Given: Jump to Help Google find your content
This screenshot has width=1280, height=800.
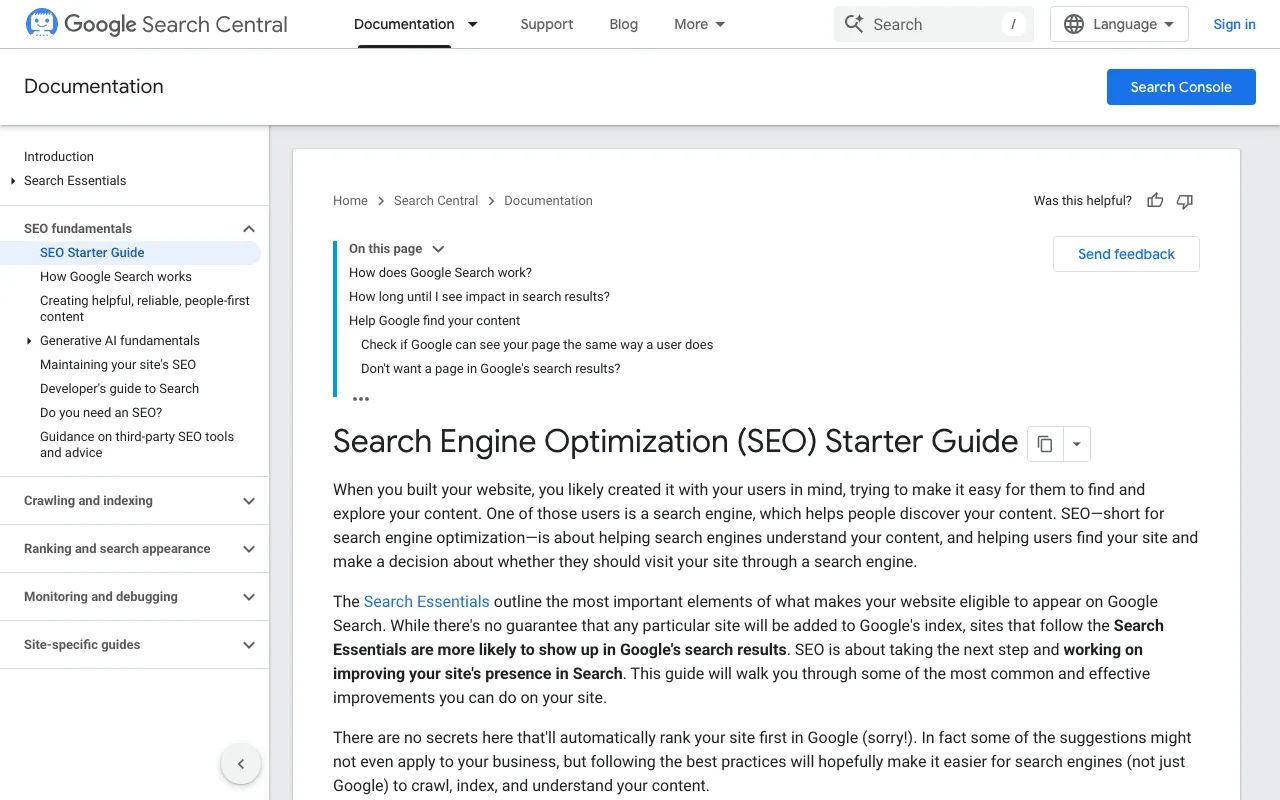Looking at the screenshot, I should tap(434, 321).
